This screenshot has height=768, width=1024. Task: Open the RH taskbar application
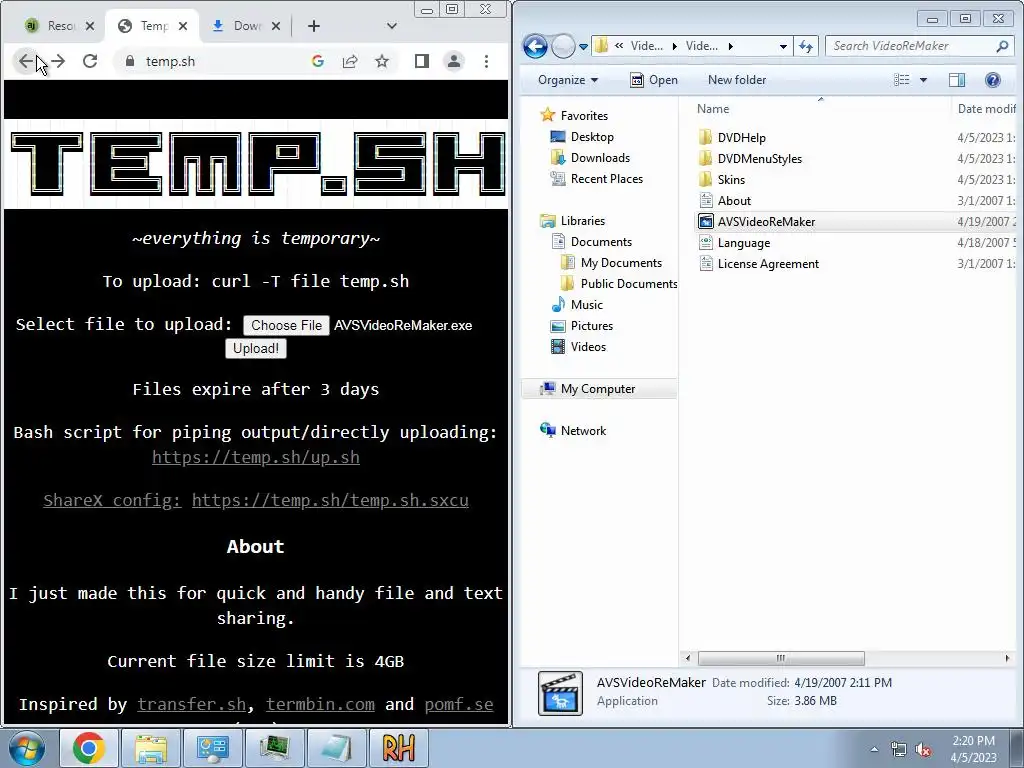click(398, 748)
